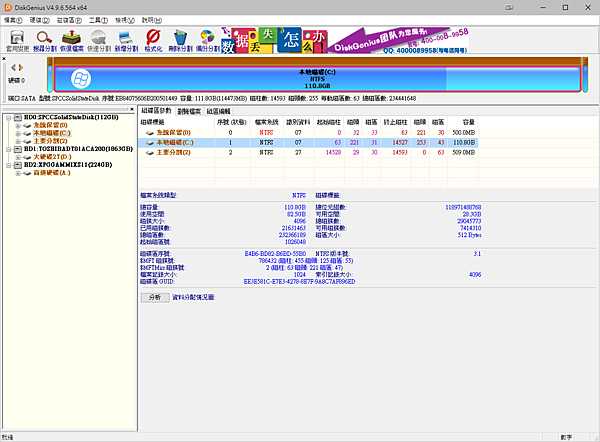Go to previous disk with left arrow
600x442 pixels.
tap(7, 70)
